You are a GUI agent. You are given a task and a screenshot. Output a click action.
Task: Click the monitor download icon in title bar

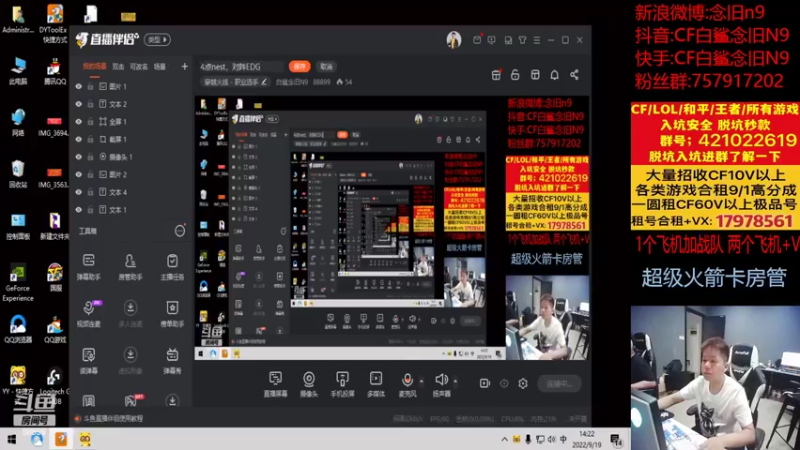[491, 40]
